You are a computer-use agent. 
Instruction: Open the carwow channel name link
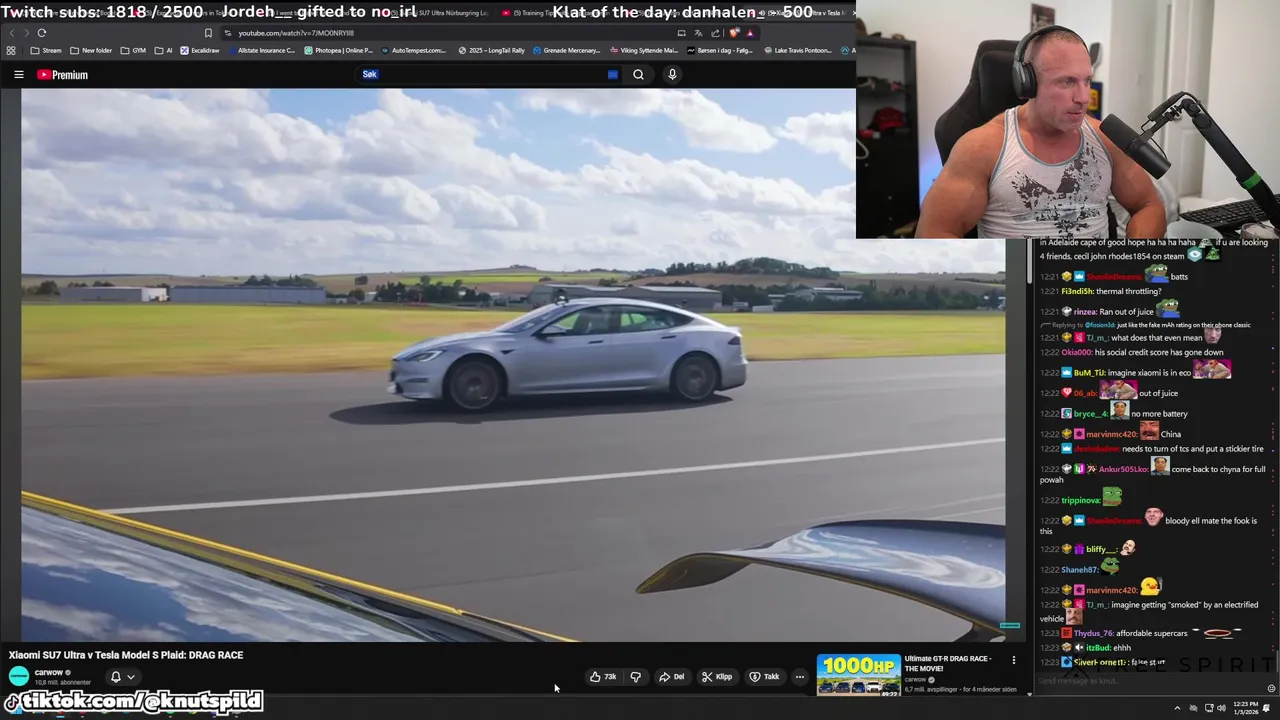tap(49, 672)
